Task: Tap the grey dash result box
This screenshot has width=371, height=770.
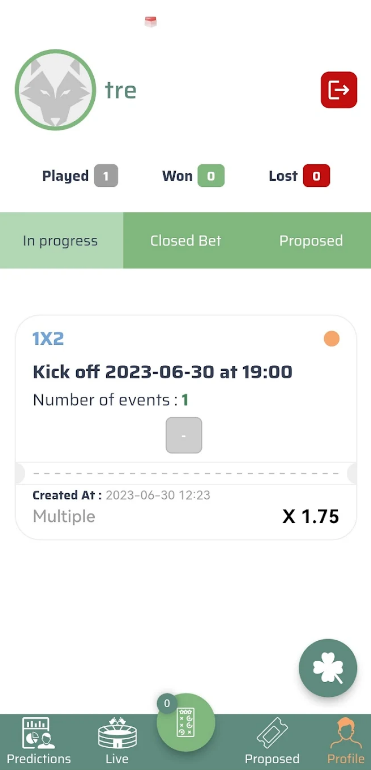Action: pos(184,435)
